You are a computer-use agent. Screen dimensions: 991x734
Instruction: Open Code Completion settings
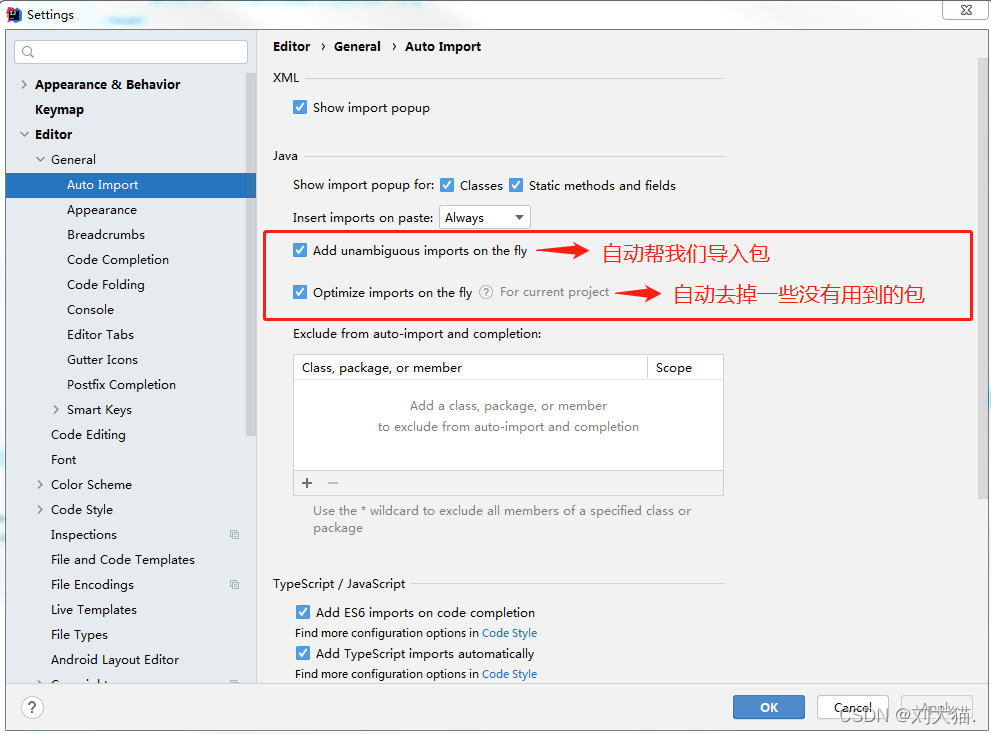(118, 260)
